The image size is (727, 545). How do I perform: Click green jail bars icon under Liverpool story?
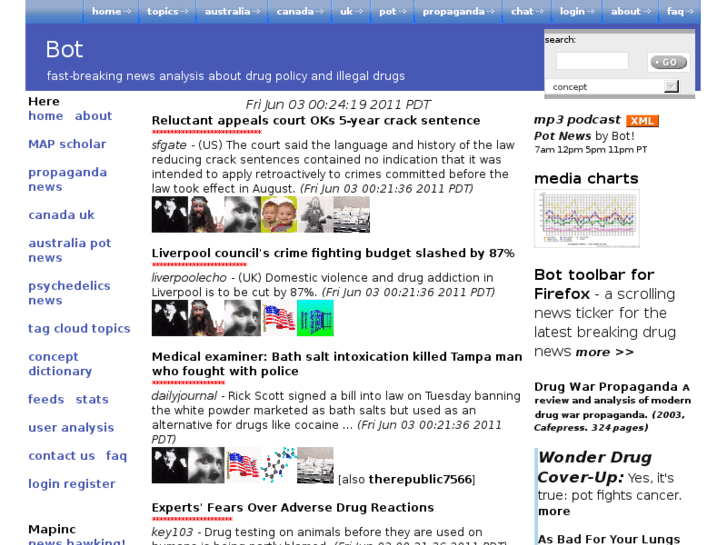tap(315, 318)
